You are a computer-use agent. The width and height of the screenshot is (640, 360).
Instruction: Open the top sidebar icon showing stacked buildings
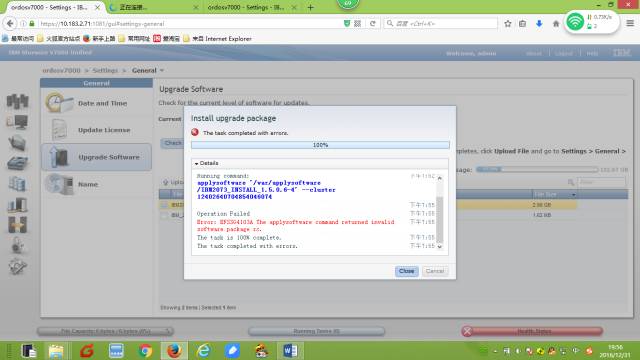pos(18,101)
